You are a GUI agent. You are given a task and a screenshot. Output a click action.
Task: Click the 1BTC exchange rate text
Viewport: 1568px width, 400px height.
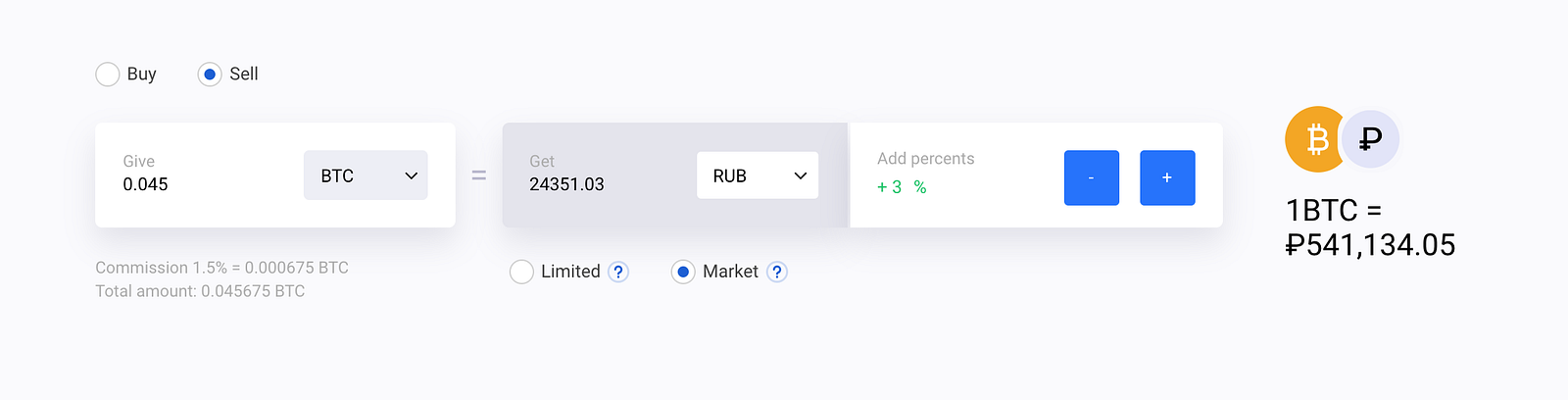tap(1369, 227)
